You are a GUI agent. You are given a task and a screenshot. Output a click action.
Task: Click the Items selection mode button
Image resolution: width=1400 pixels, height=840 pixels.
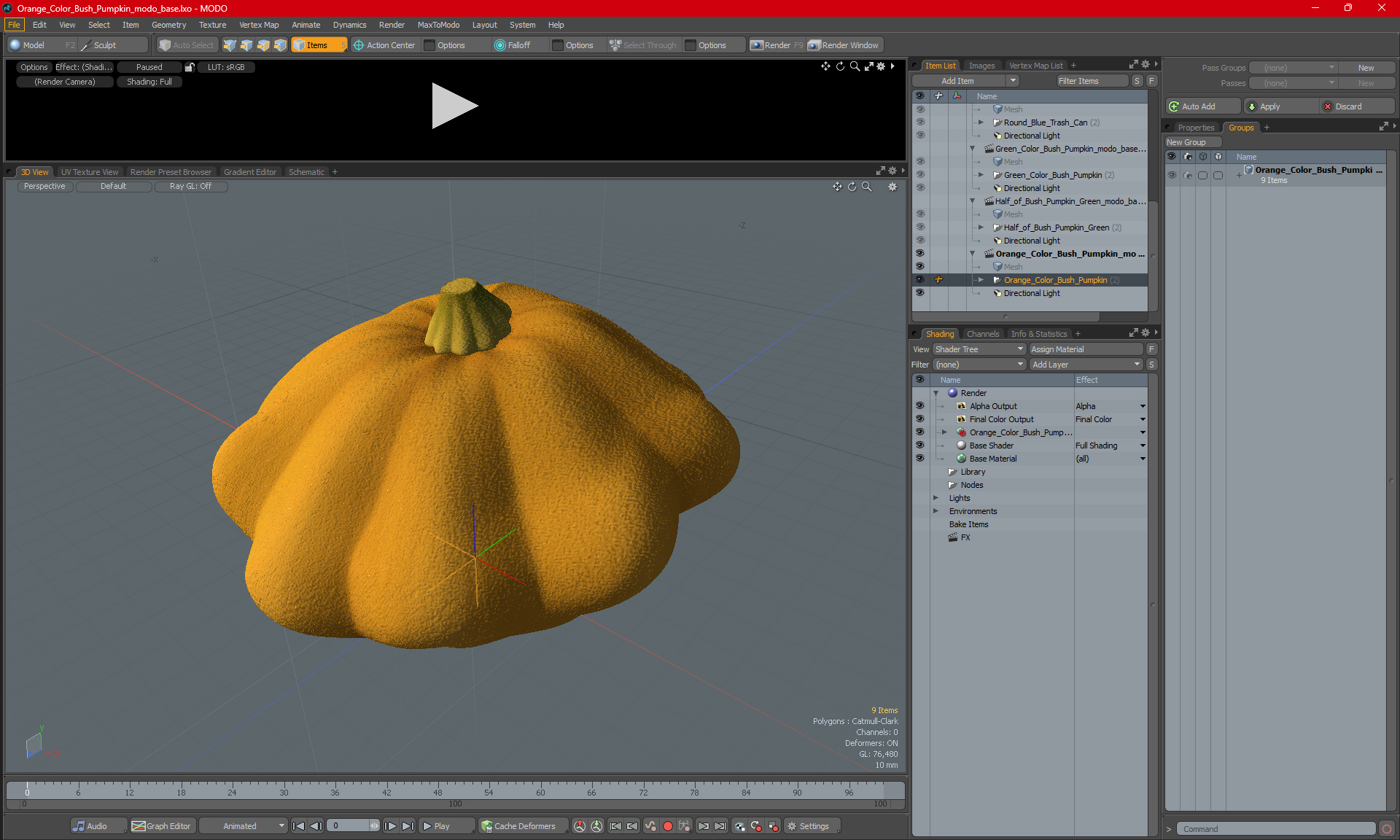319,45
